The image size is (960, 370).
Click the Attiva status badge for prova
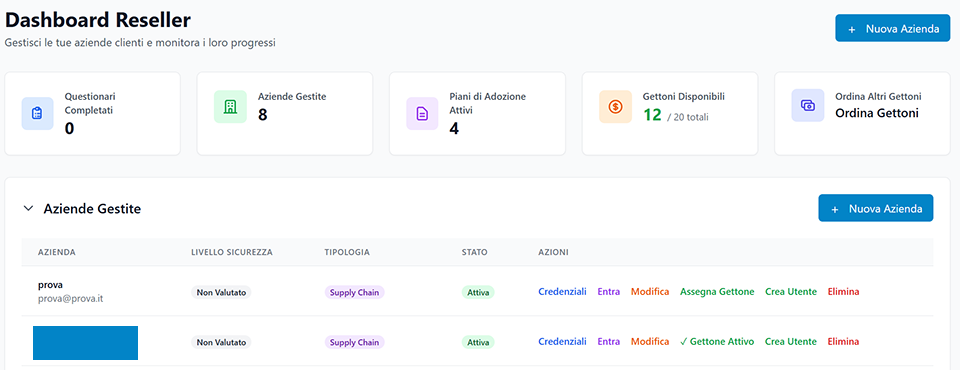478,292
